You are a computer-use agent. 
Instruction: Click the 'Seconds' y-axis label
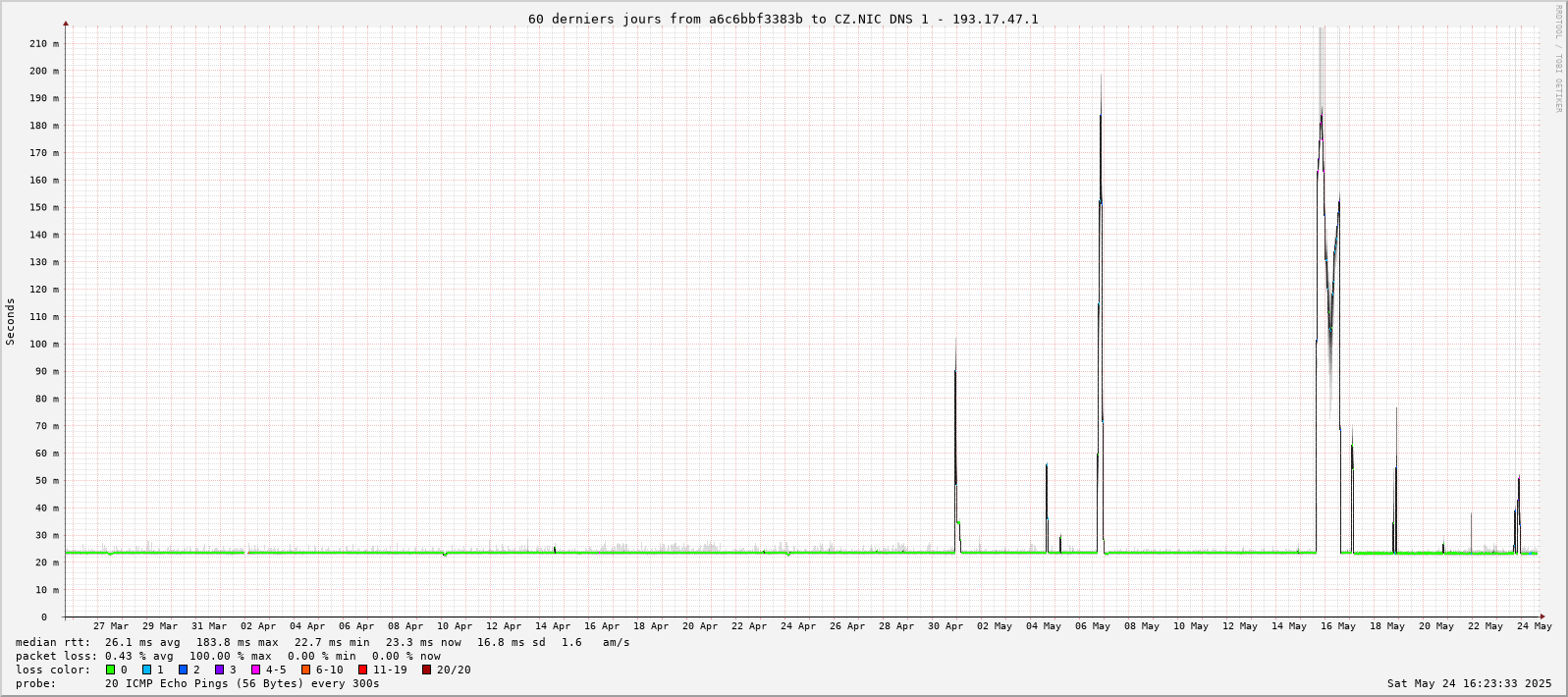(11, 321)
